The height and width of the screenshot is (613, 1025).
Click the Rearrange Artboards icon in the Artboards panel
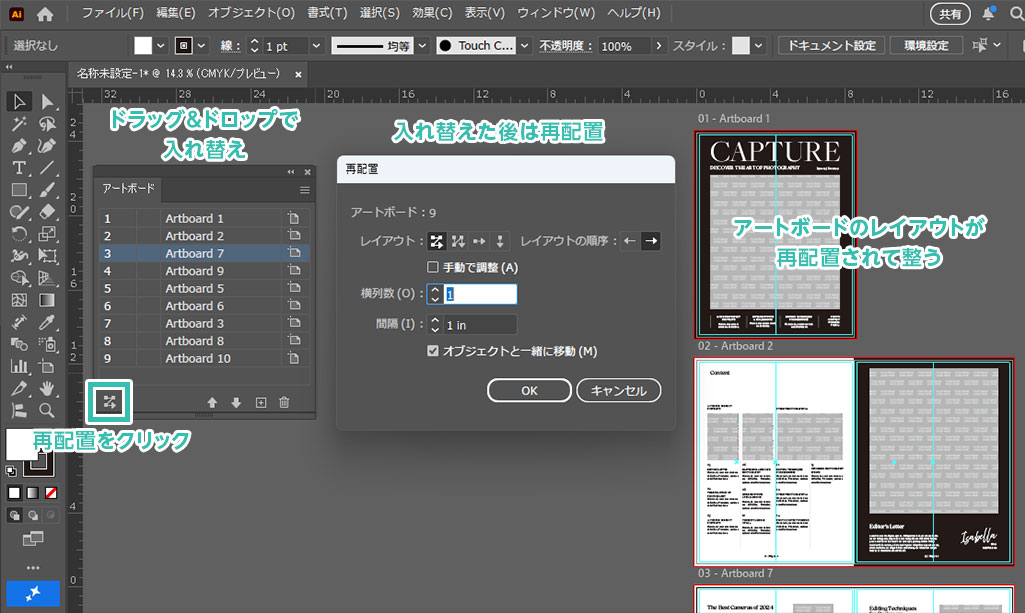tap(110, 402)
